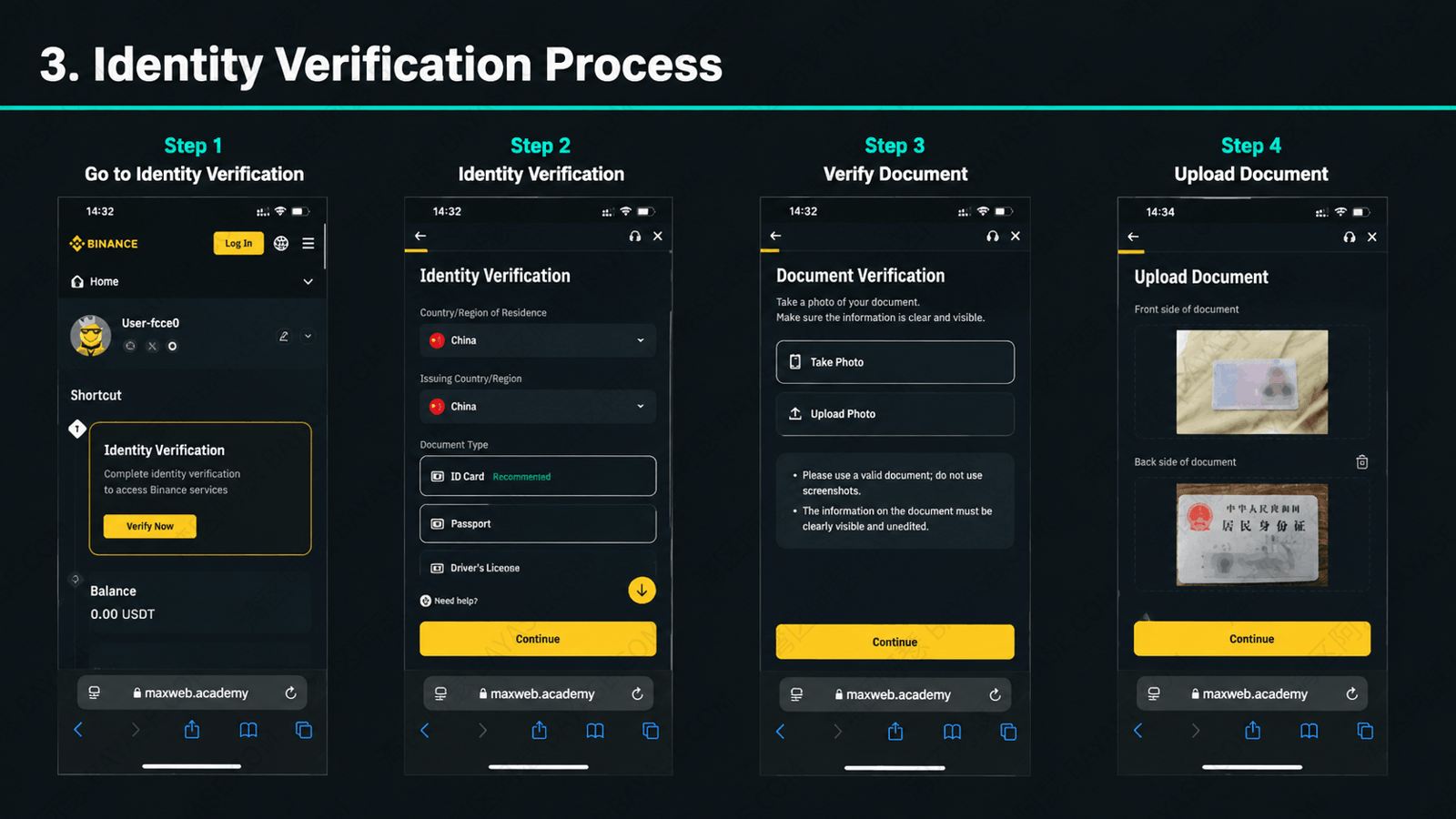This screenshot has height=819, width=1456.
Task: Click the edit pencil icon beside User-fcce0
Action: pyautogui.click(x=284, y=336)
